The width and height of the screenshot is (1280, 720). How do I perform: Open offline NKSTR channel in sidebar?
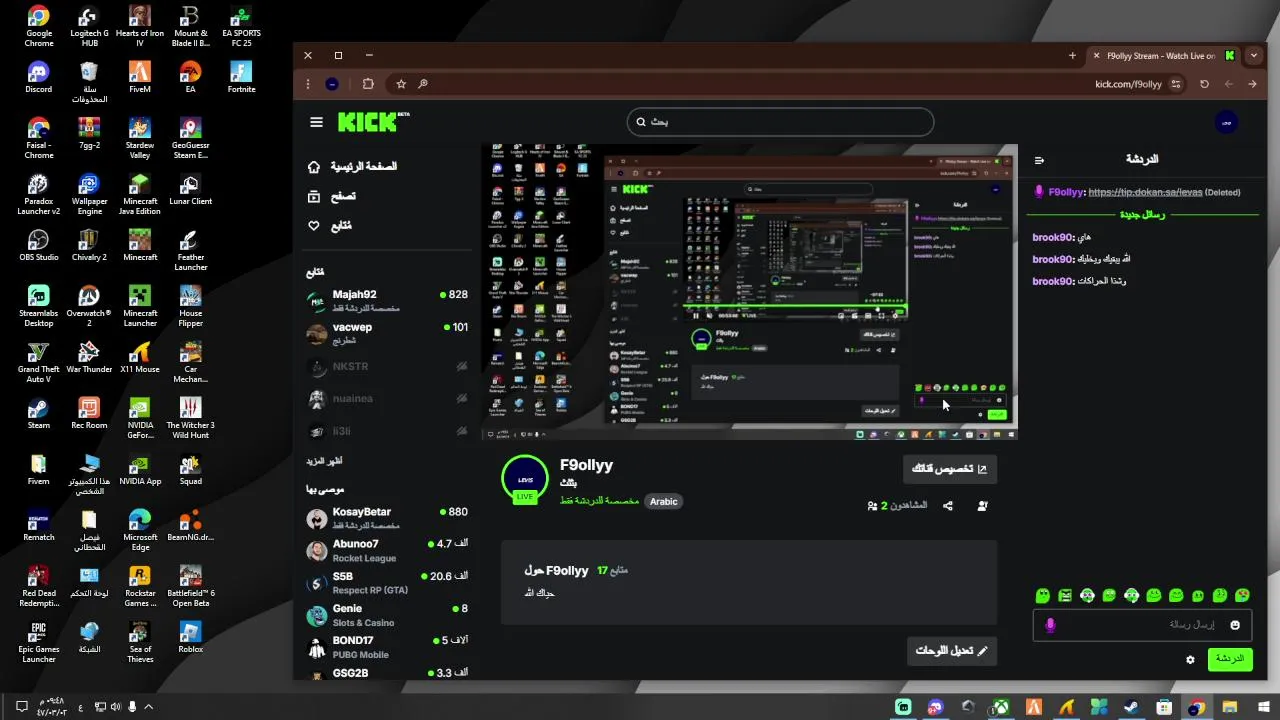point(388,367)
